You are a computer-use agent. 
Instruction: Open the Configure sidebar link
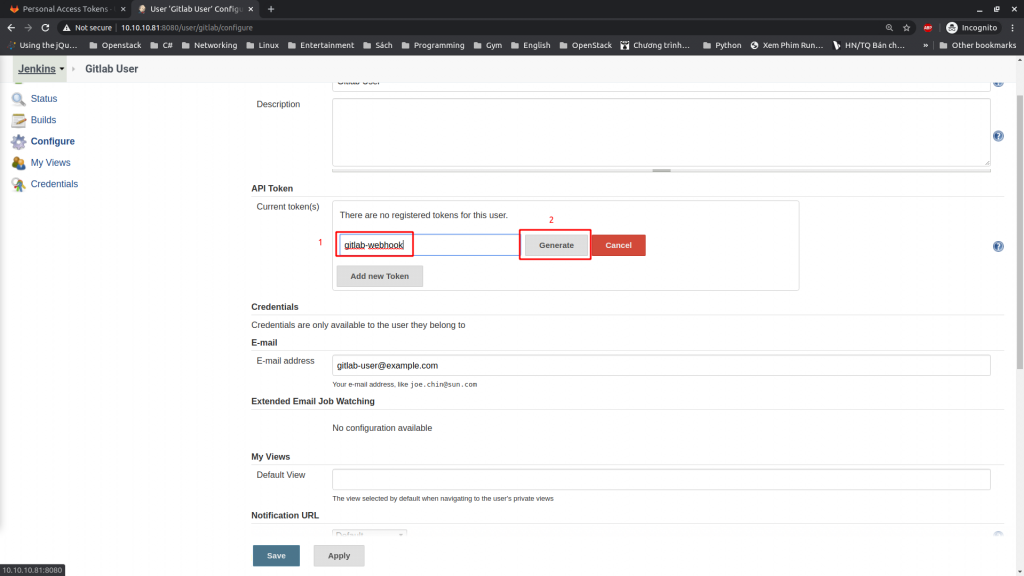(x=53, y=141)
